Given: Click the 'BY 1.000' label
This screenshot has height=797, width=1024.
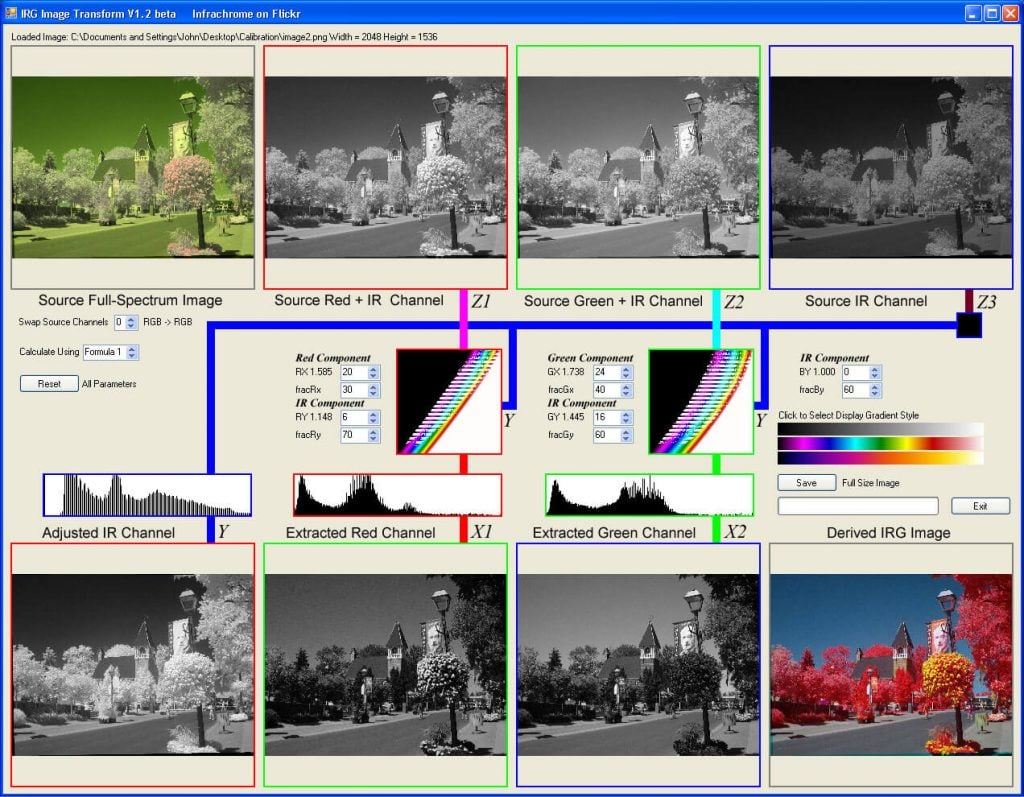Looking at the screenshot, I should click(x=817, y=372).
